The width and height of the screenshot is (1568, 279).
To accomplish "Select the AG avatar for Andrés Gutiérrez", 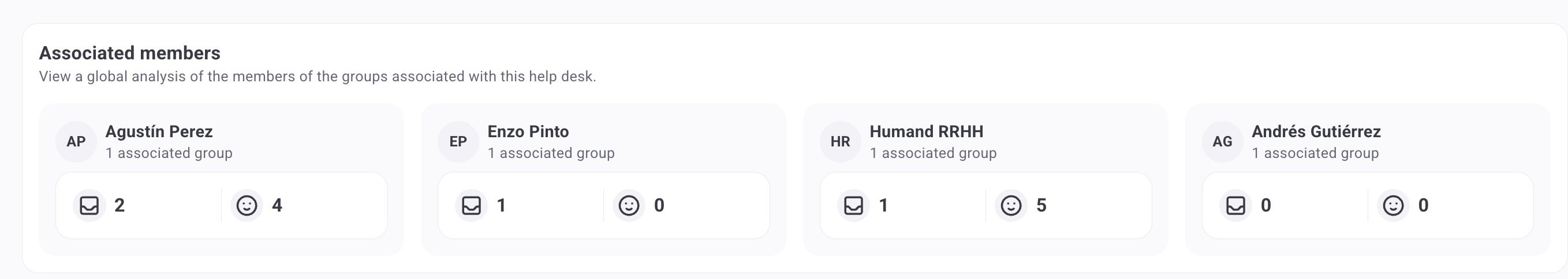I will tap(1222, 142).
